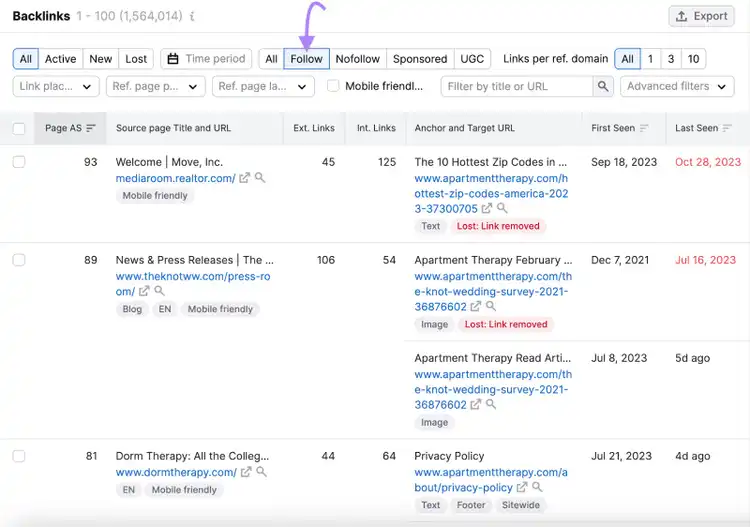This screenshot has width=750, height=527.
Task: Click the Welcome | Move, Inc. page title
Action: tap(169, 162)
